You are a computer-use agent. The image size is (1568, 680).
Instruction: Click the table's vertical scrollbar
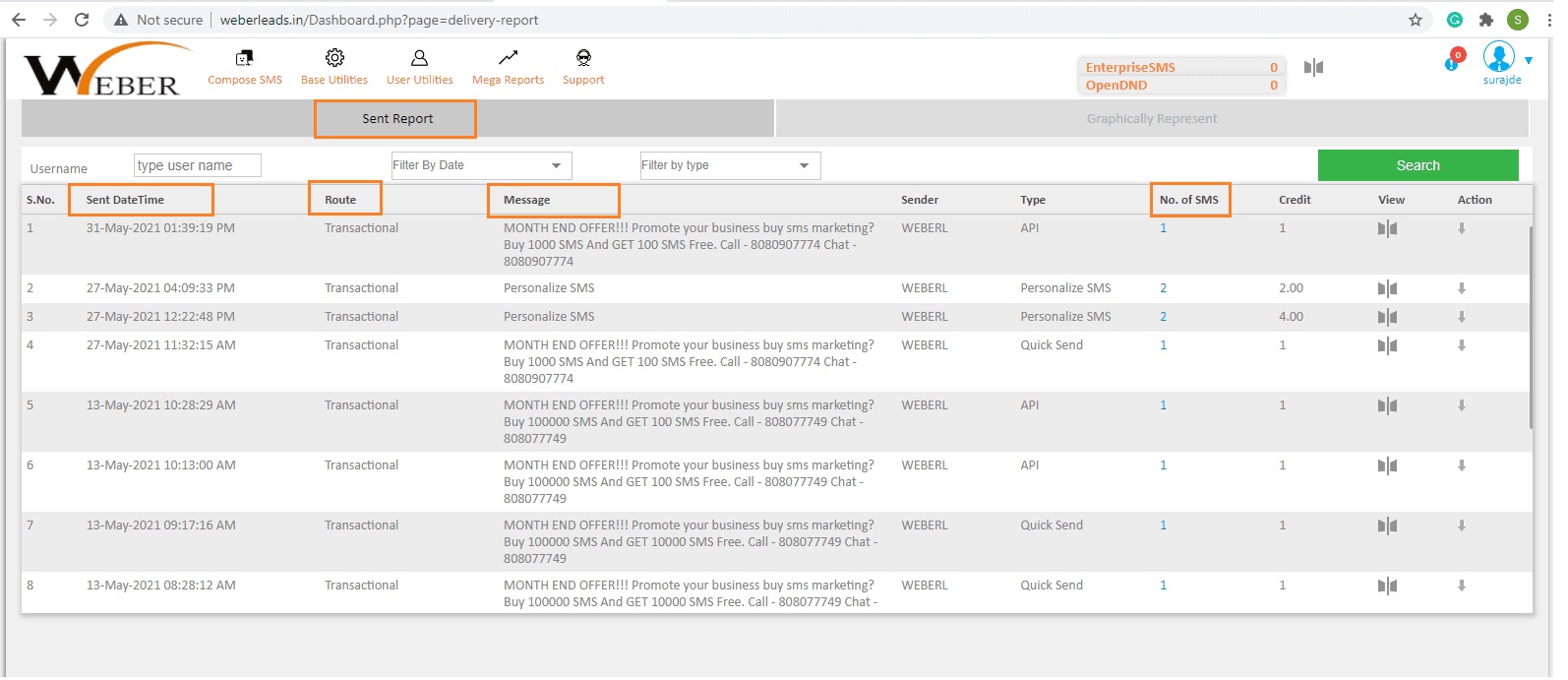pos(1530,325)
